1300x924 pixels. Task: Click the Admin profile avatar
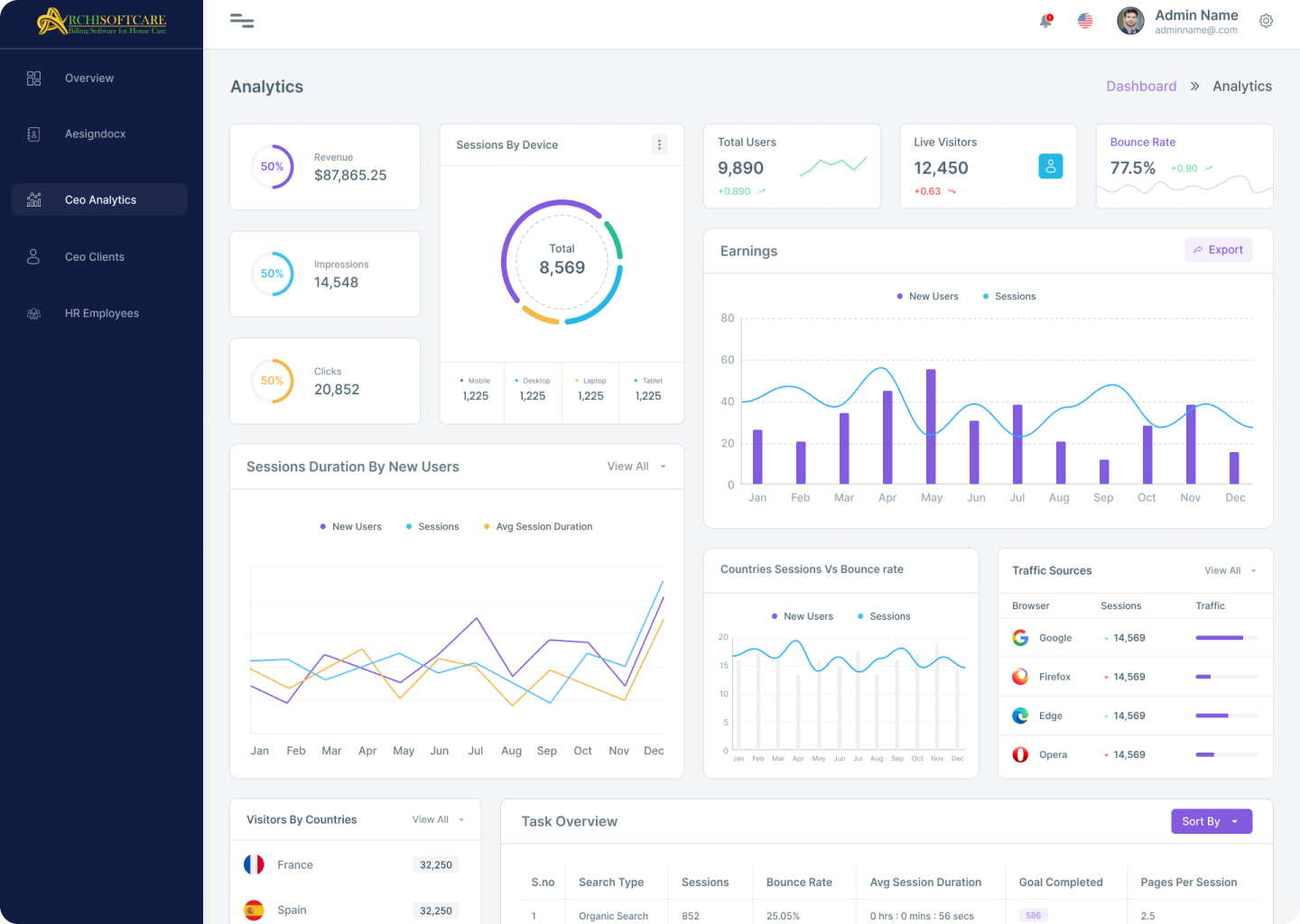1130,21
